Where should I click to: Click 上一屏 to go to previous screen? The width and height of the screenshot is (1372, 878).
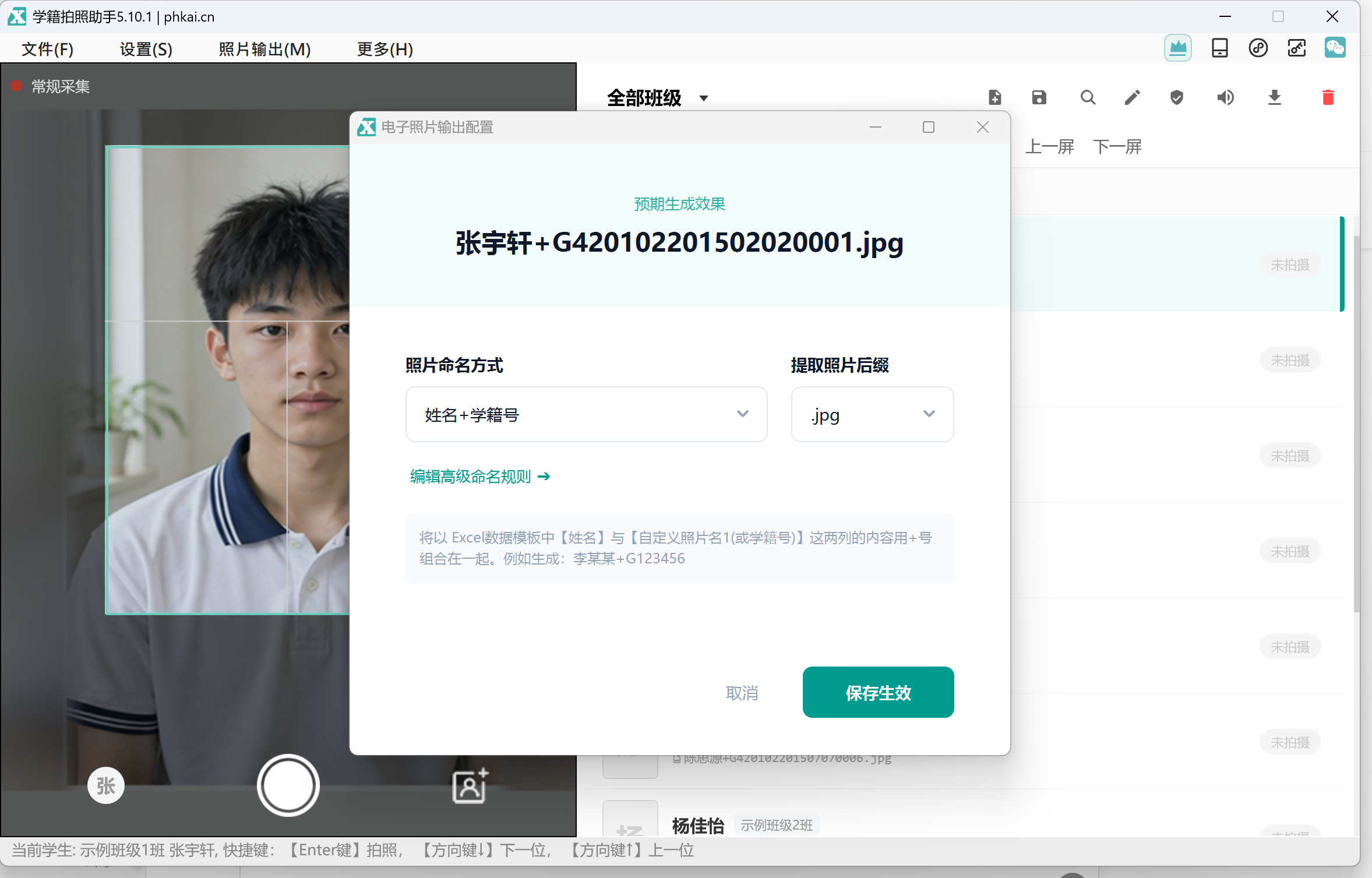[x=1049, y=146]
